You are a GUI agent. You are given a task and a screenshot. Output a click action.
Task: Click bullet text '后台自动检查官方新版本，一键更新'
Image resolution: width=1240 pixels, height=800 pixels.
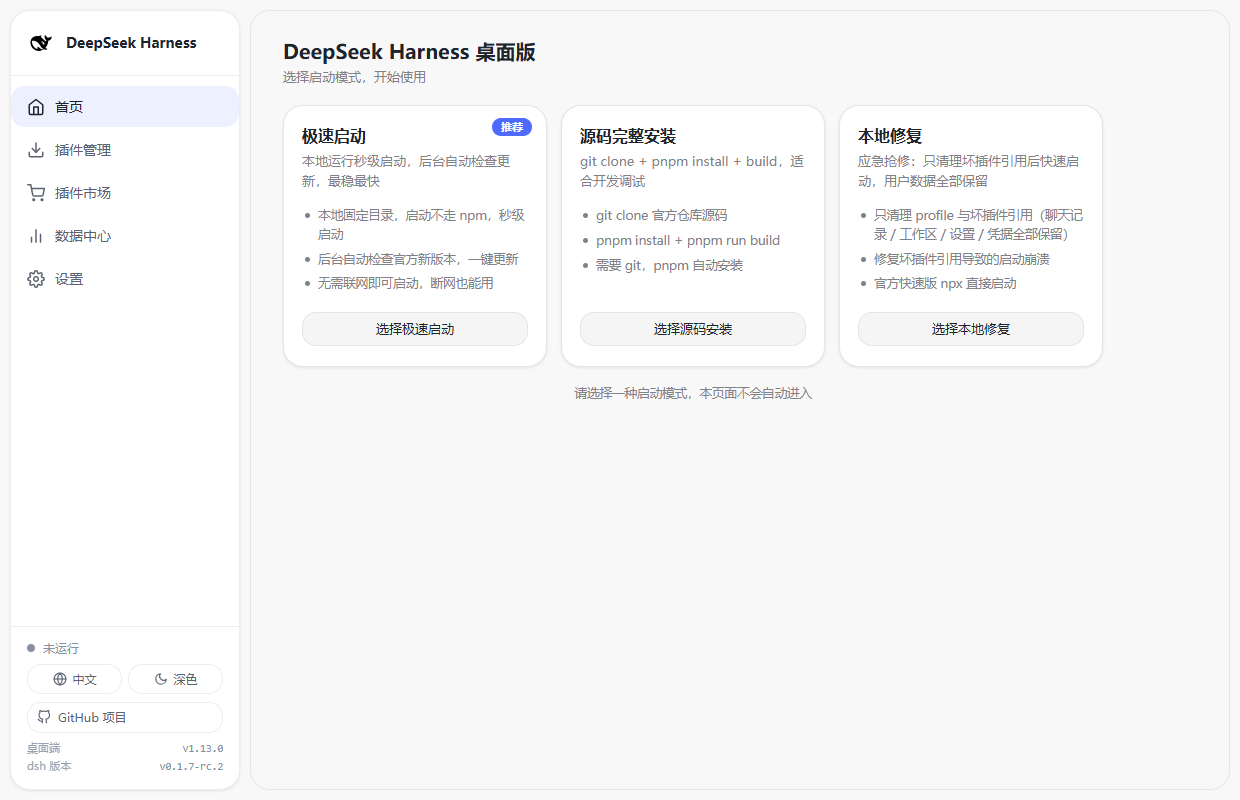coord(418,258)
